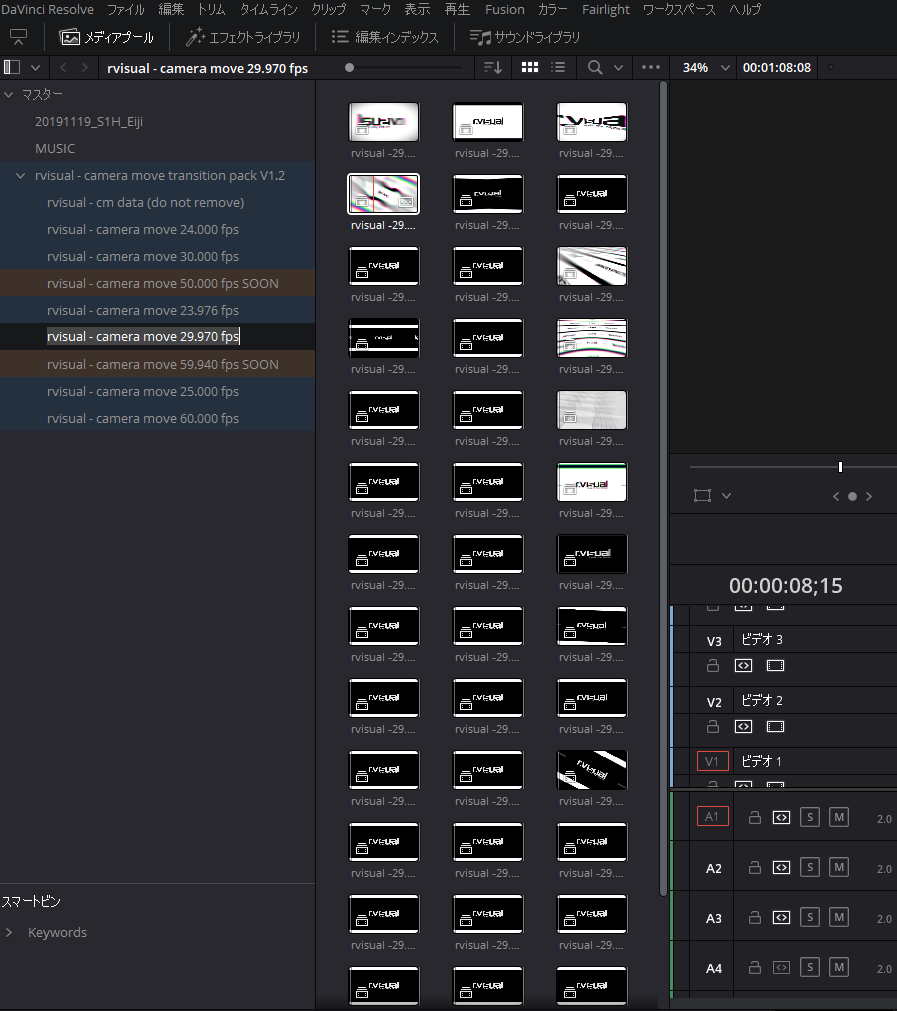Open the Fairlight menu
This screenshot has width=897, height=1011.
(606, 10)
